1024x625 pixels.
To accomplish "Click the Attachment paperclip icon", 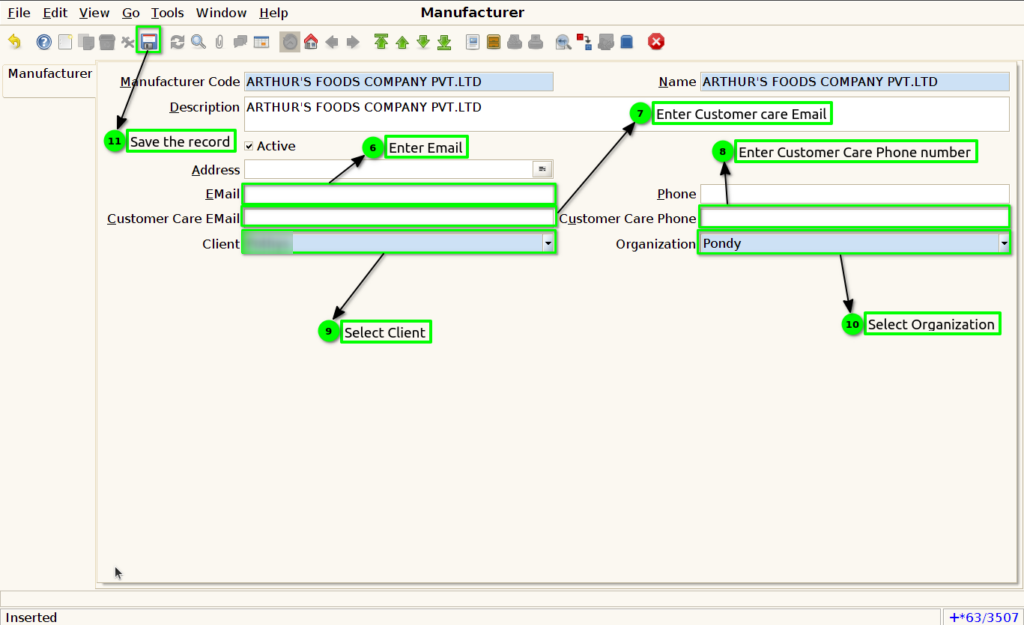I will (219, 42).
